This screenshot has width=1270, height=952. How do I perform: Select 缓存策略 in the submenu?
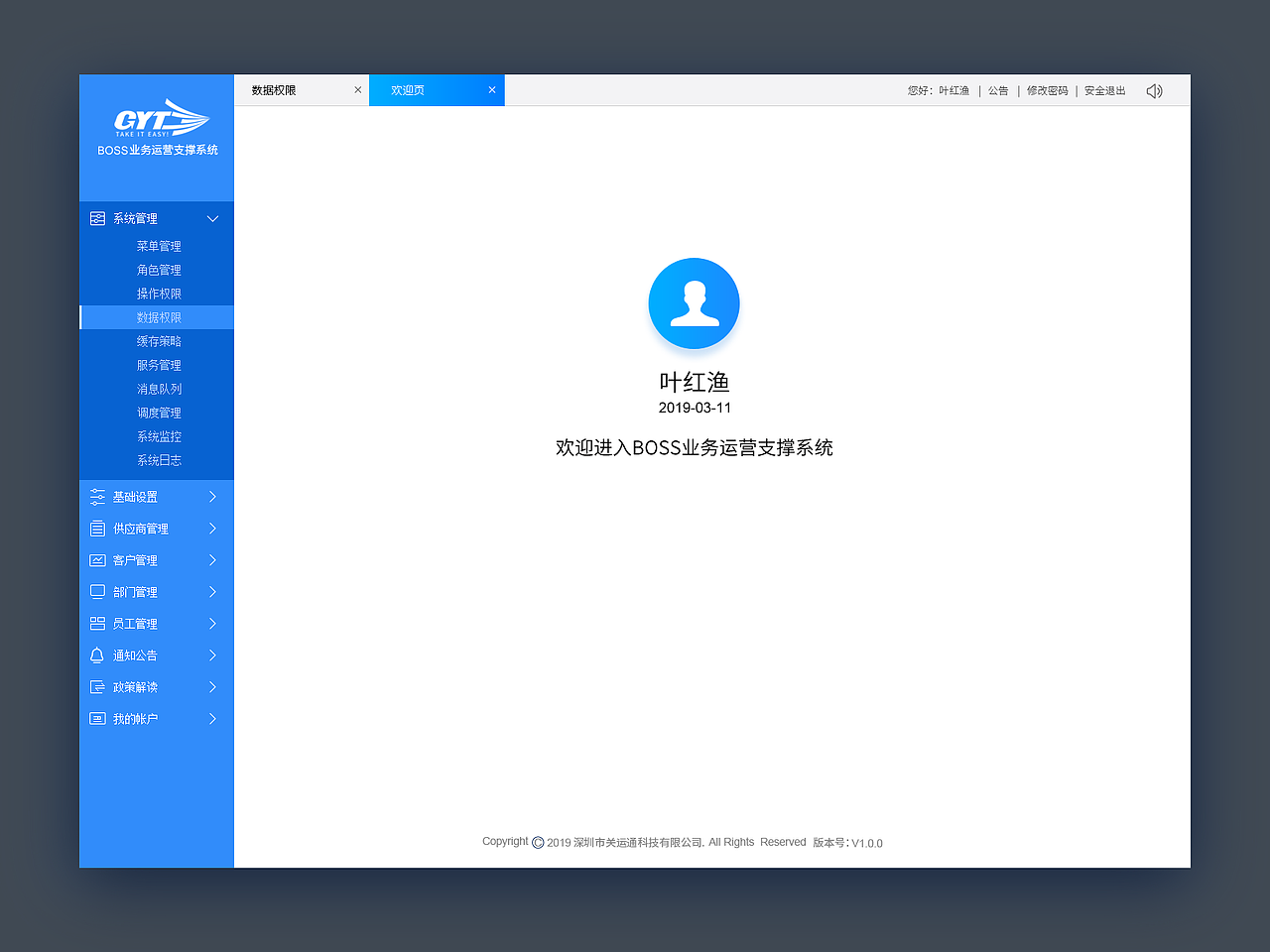[159, 340]
